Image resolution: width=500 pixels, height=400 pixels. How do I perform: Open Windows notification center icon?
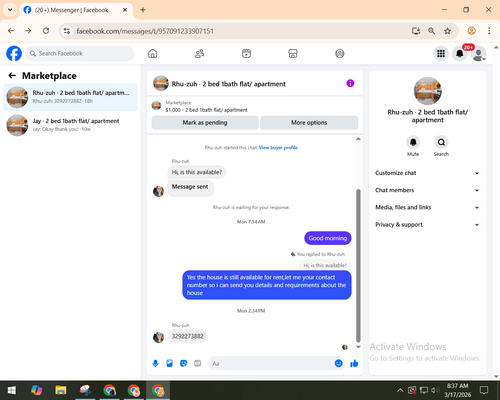tap(484, 390)
